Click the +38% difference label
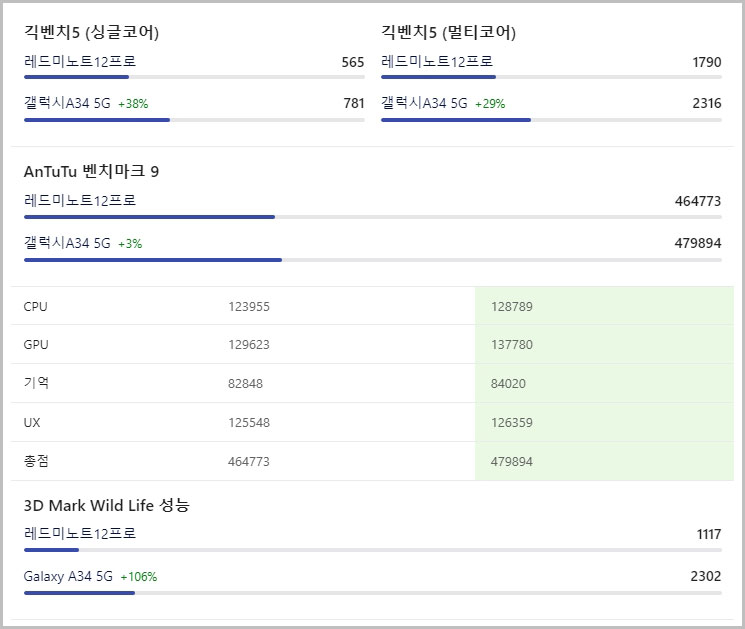Image resolution: width=745 pixels, height=629 pixels. (133, 104)
